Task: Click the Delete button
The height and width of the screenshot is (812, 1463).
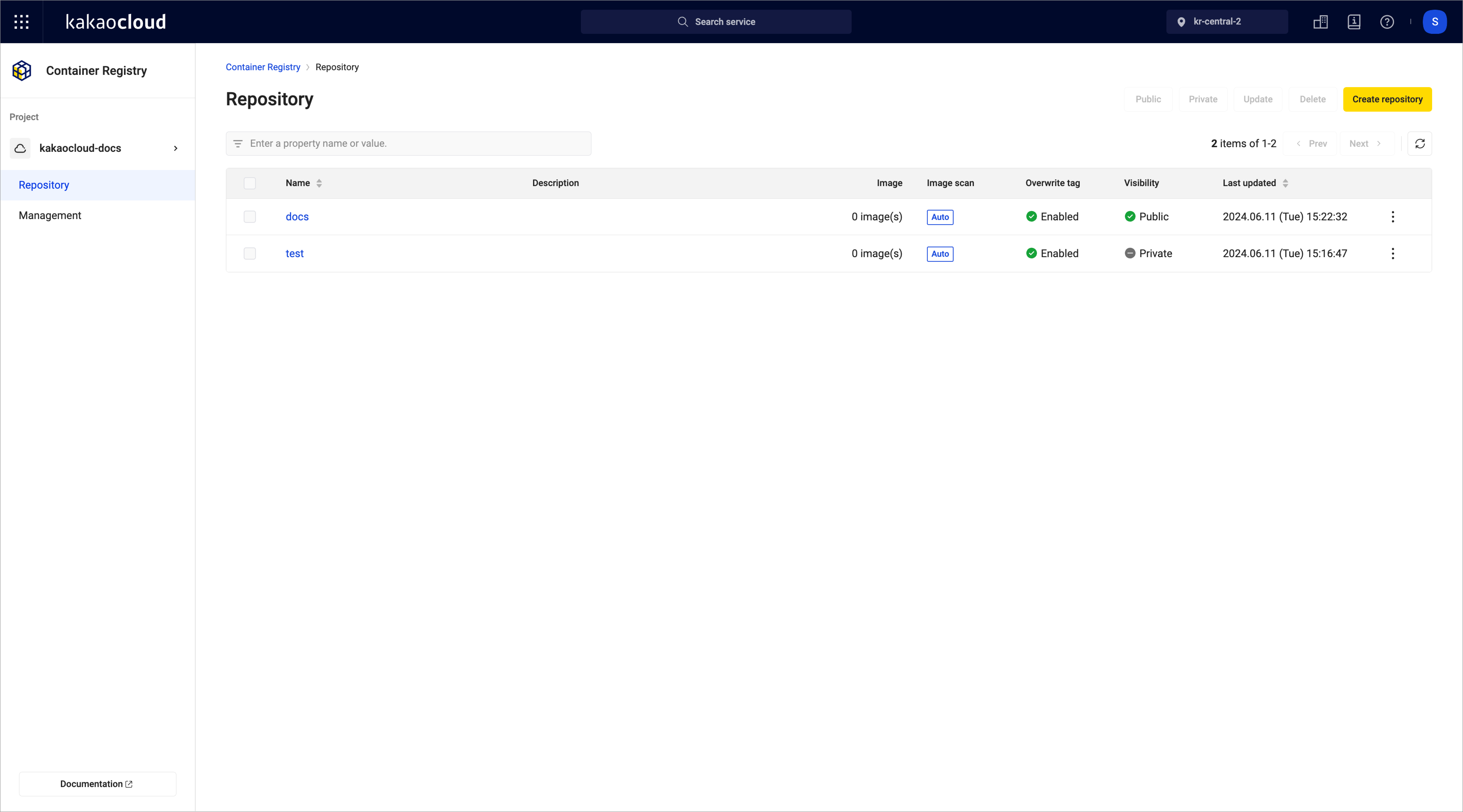Action: tap(1313, 99)
